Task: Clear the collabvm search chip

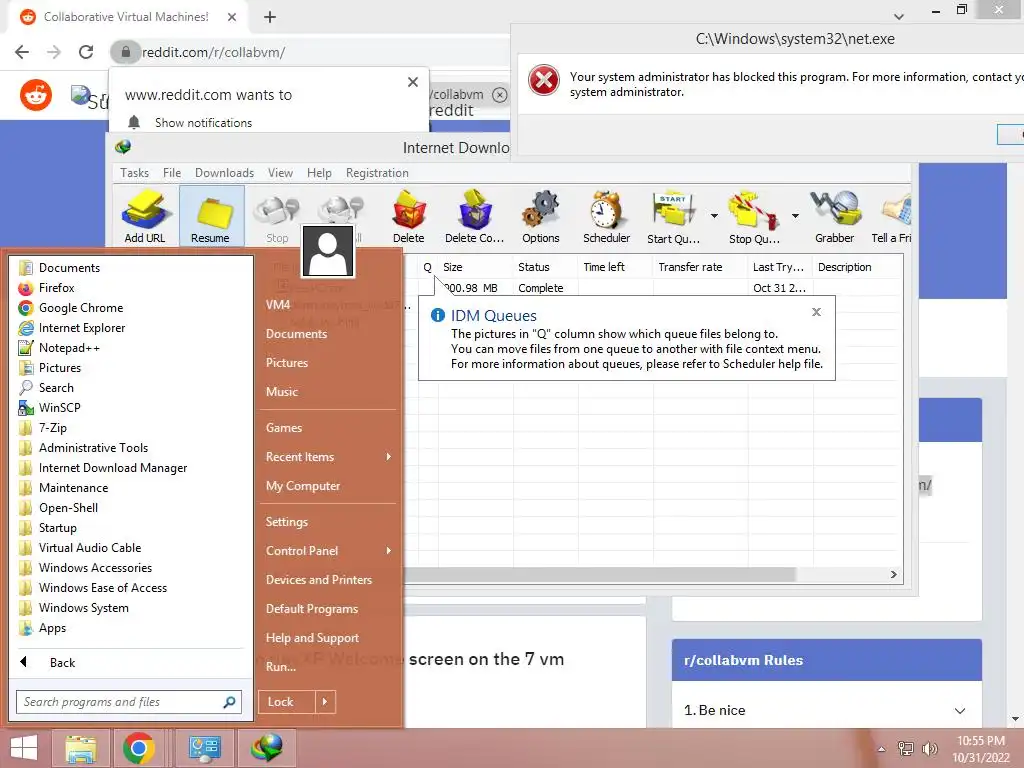Action: pos(500,95)
